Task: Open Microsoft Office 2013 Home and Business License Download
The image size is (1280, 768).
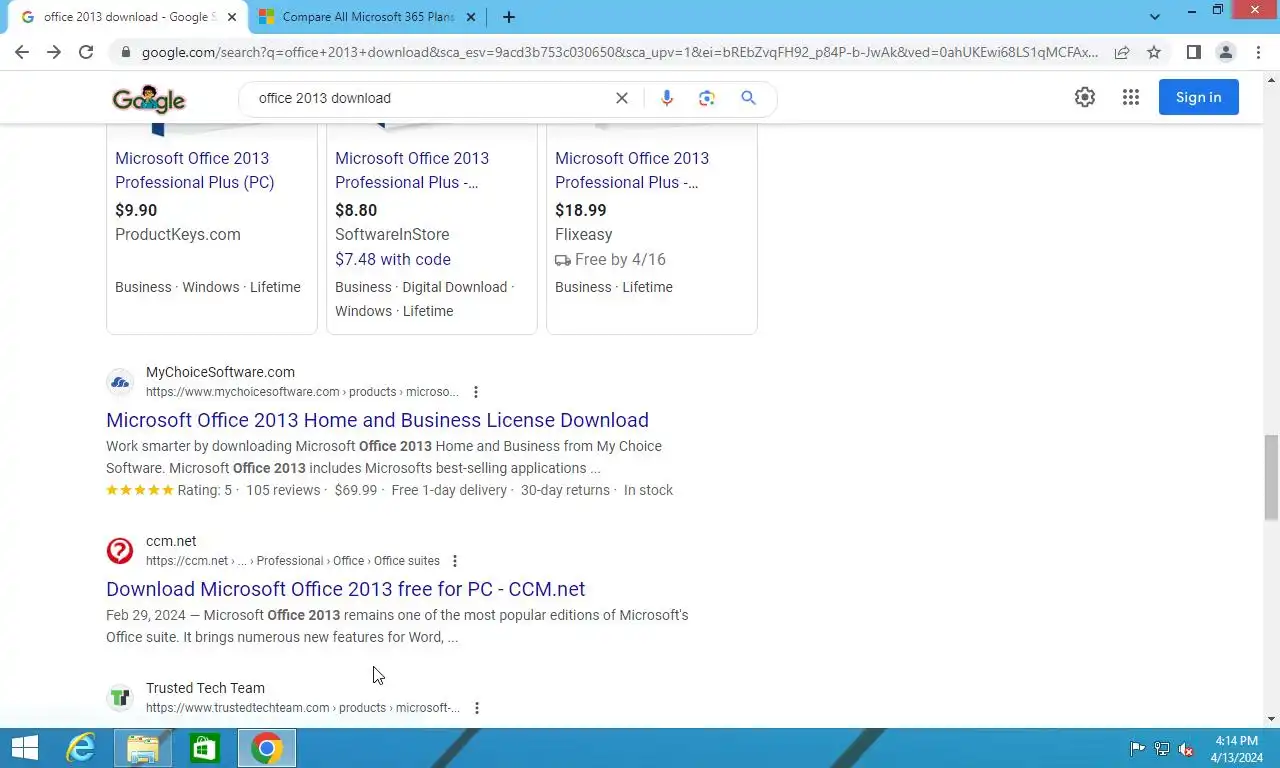Action: [x=377, y=420]
